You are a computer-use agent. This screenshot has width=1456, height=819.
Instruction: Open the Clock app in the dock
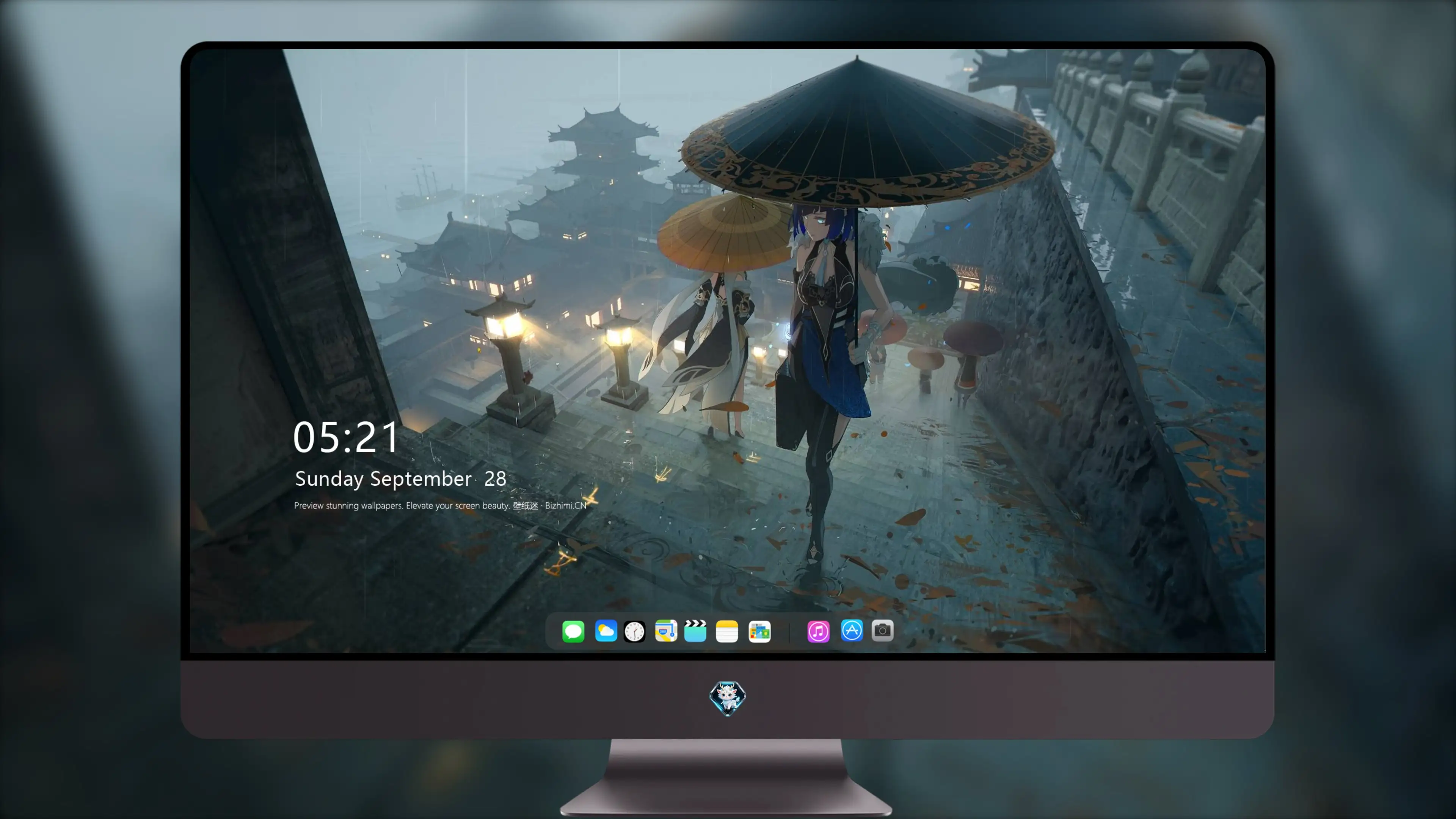click(x=634, y=631)
